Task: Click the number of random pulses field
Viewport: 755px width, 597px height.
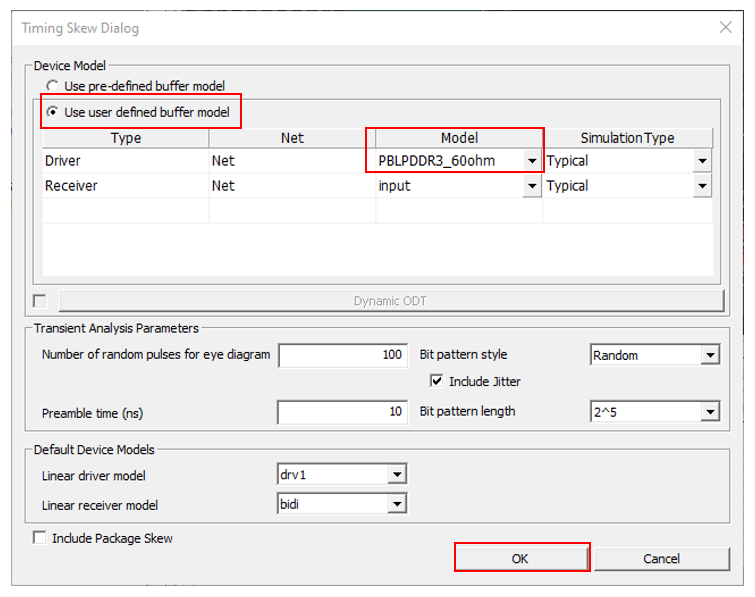Action: point(343,355)
